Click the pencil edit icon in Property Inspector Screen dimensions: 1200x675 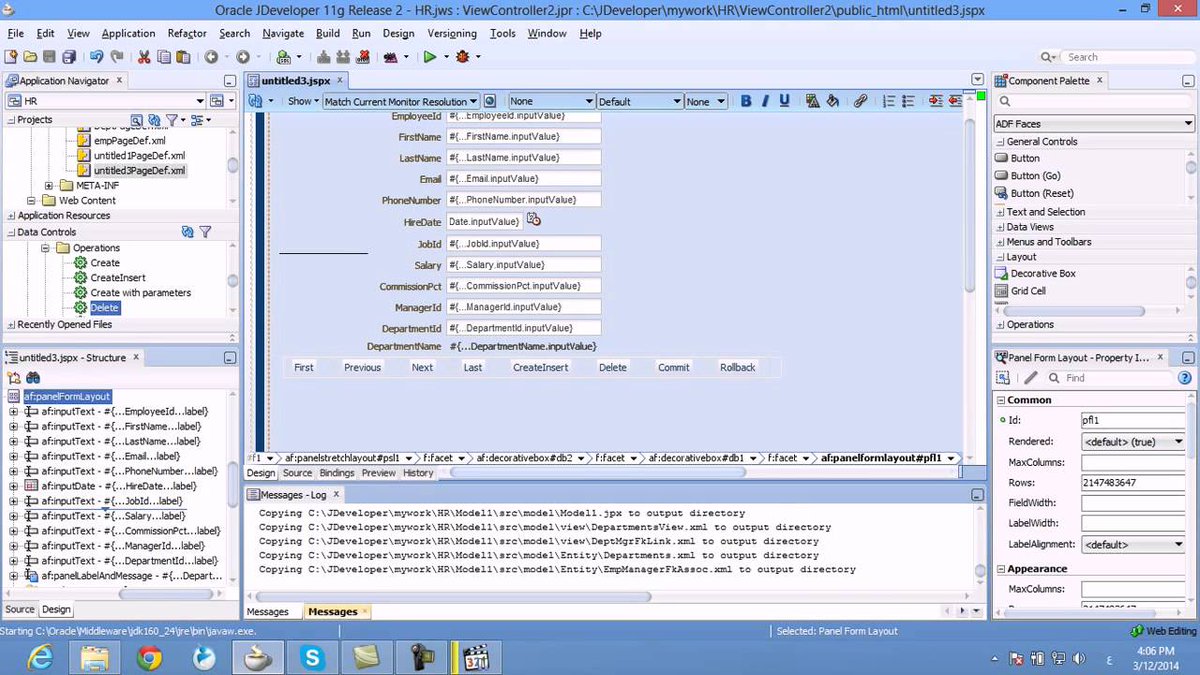(x=1031, y=378)
